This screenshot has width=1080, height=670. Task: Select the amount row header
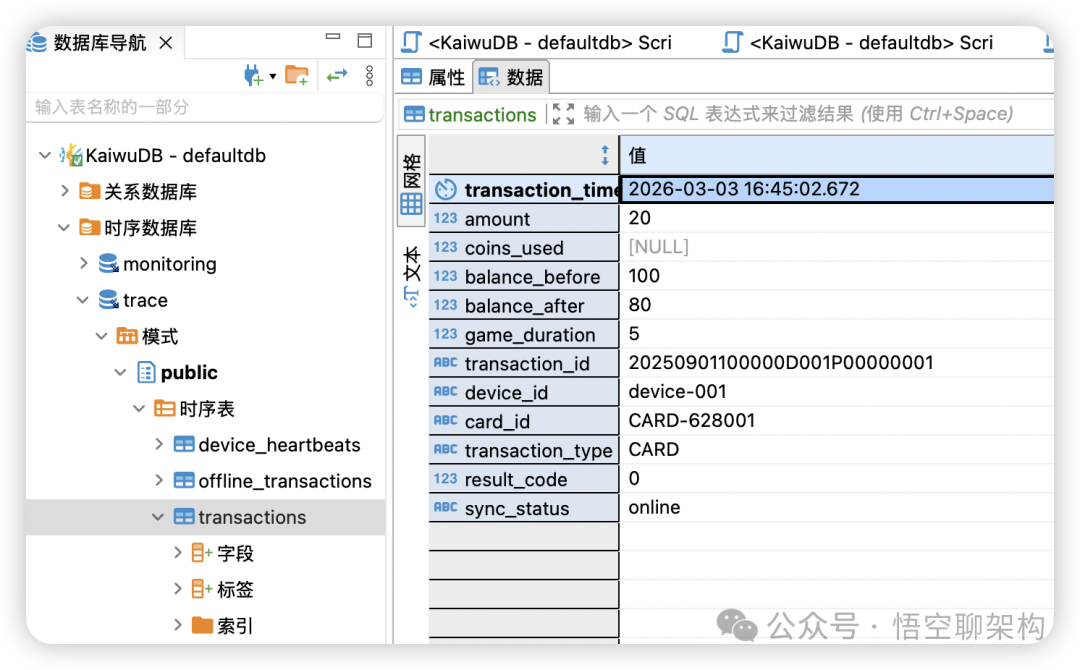click(x=524, y=219)
